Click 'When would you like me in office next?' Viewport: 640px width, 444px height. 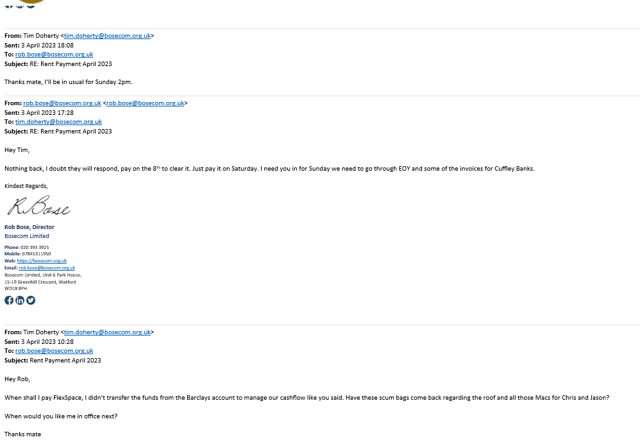pos(61,416)
